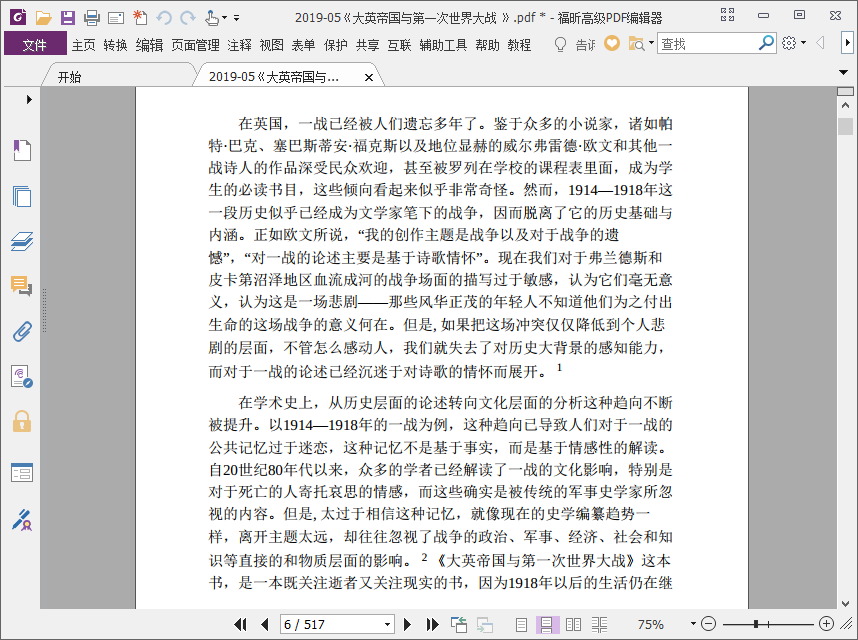Screen dimensions: 858x640
Task: Open the settings gear in the ribbon
Action: pyautogui.click(x=789, y=43)
